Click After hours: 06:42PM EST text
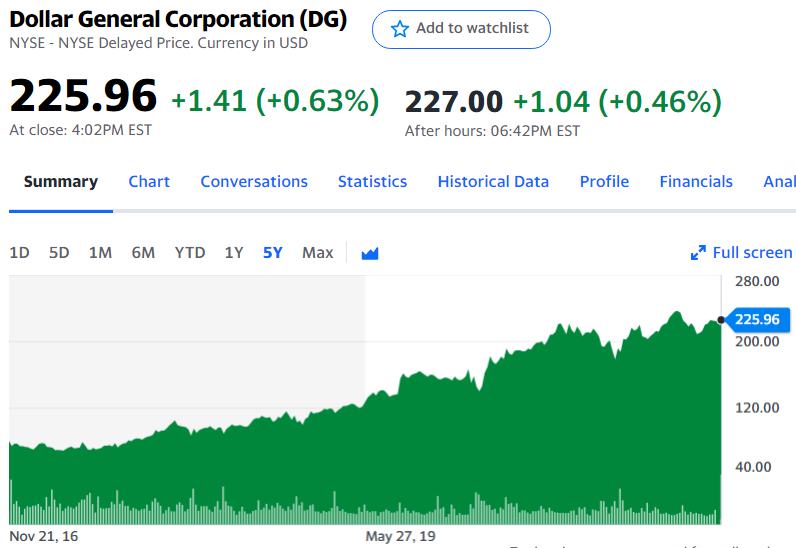The width and height of the screenshot is (796, 548). (492, 131)
